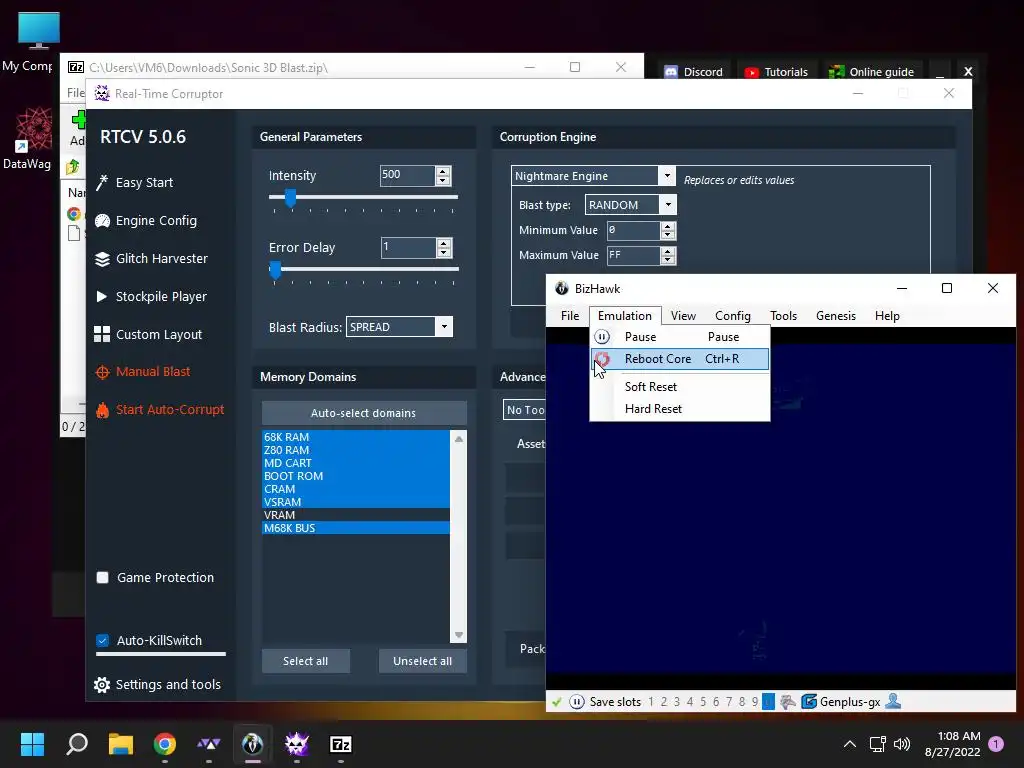Open the Nightmare Engine dropdown
The height and width of the screenshot is (768, 1024).
point(667,176)
